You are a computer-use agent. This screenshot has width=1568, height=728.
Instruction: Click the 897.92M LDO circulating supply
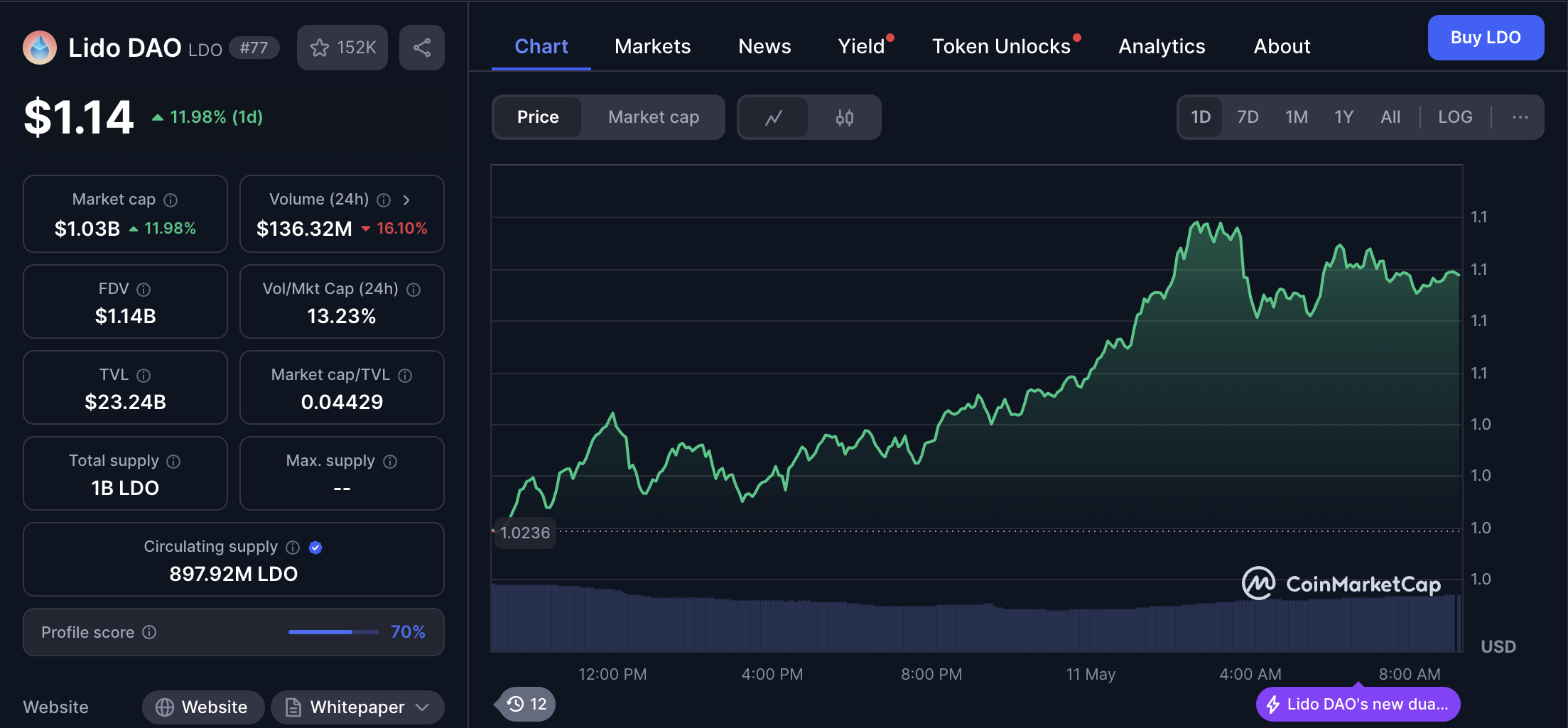click(233, 574)
